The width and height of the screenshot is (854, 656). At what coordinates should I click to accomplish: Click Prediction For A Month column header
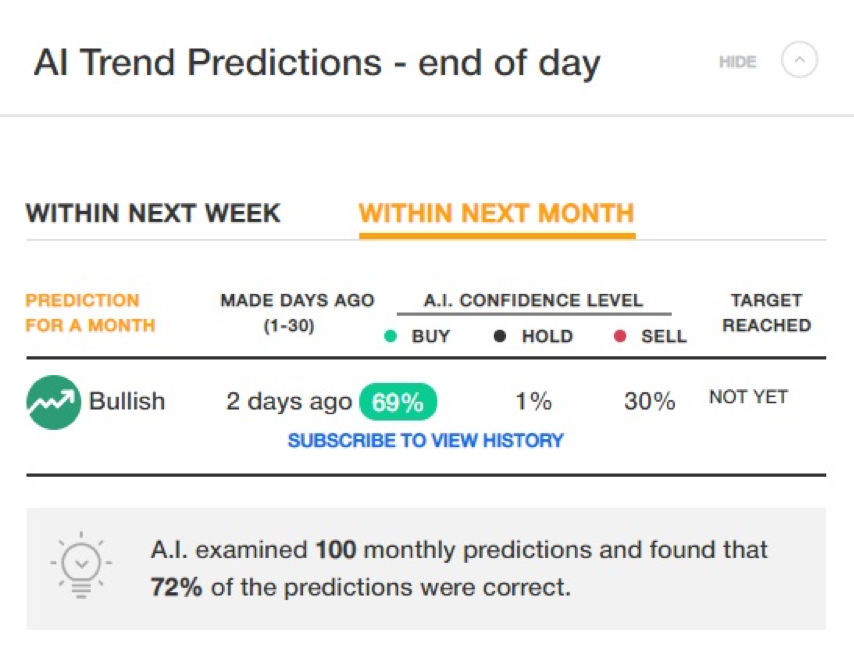click(x=90, y=313)
